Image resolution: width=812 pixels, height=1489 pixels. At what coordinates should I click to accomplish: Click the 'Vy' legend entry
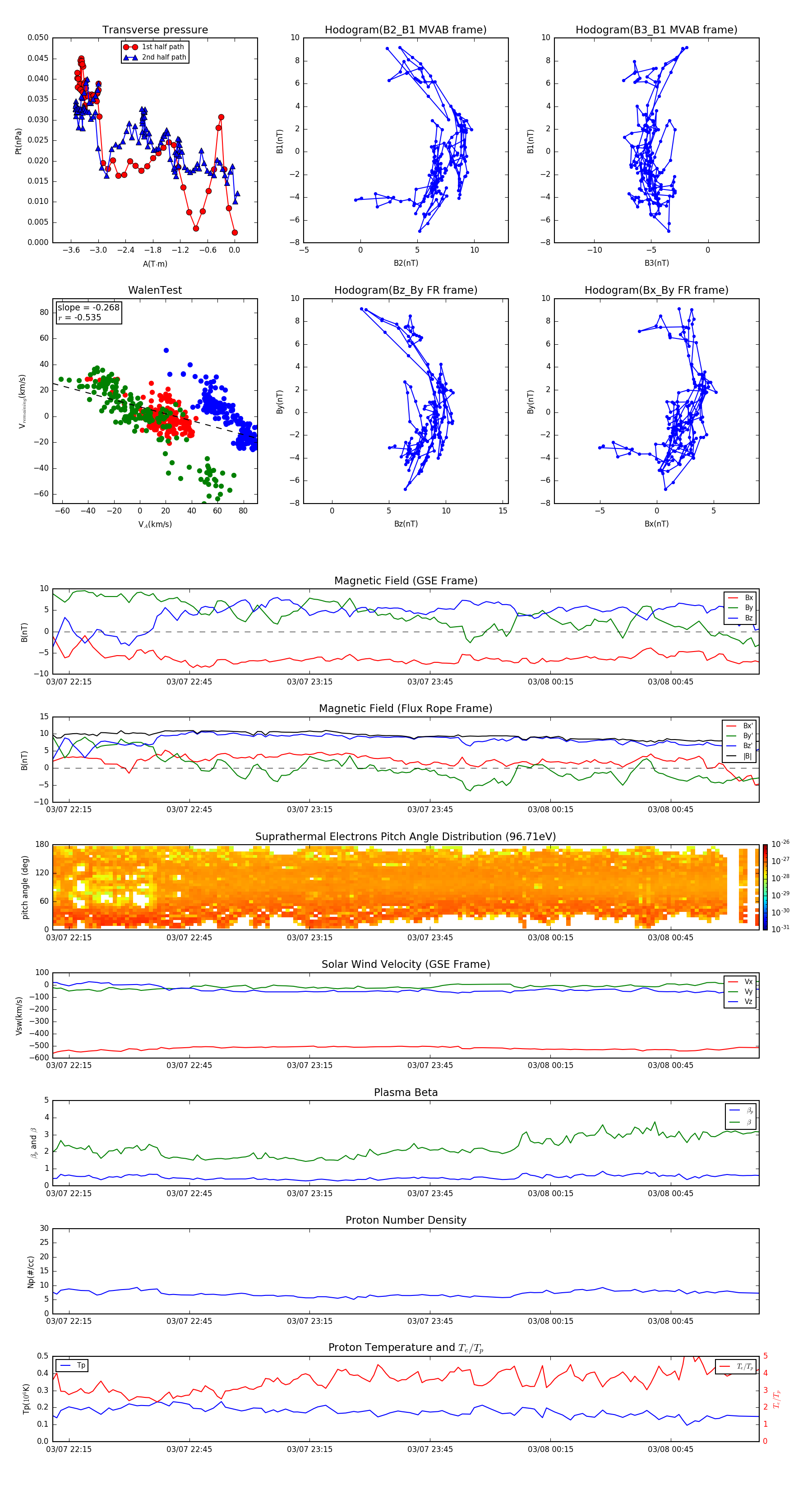(740, 991)
